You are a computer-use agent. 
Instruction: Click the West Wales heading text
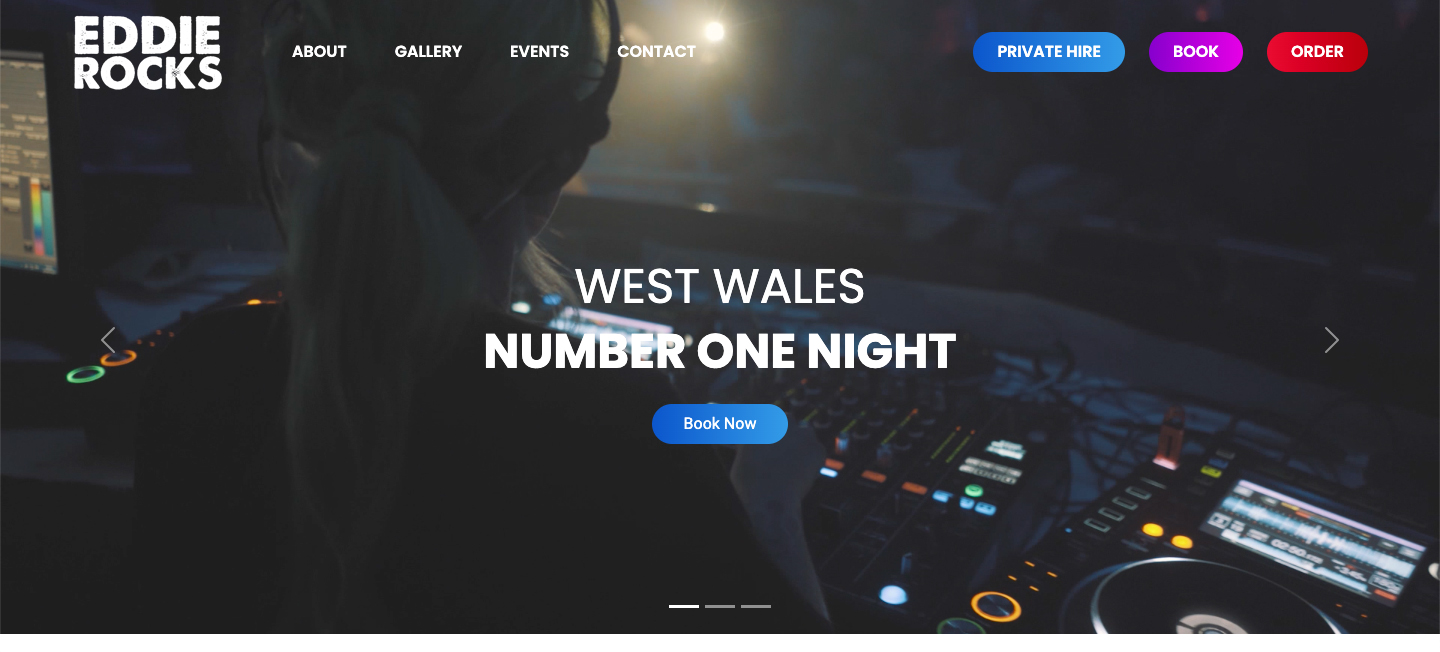[720, 287]
